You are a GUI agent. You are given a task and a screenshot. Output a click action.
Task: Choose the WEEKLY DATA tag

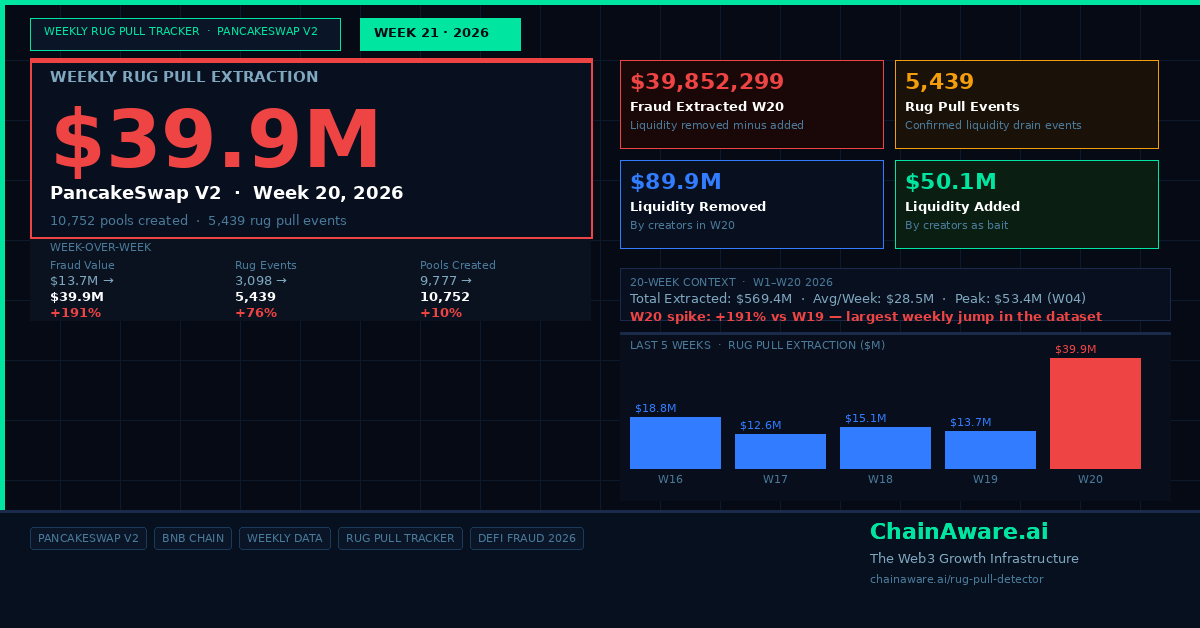click(284, 538)
